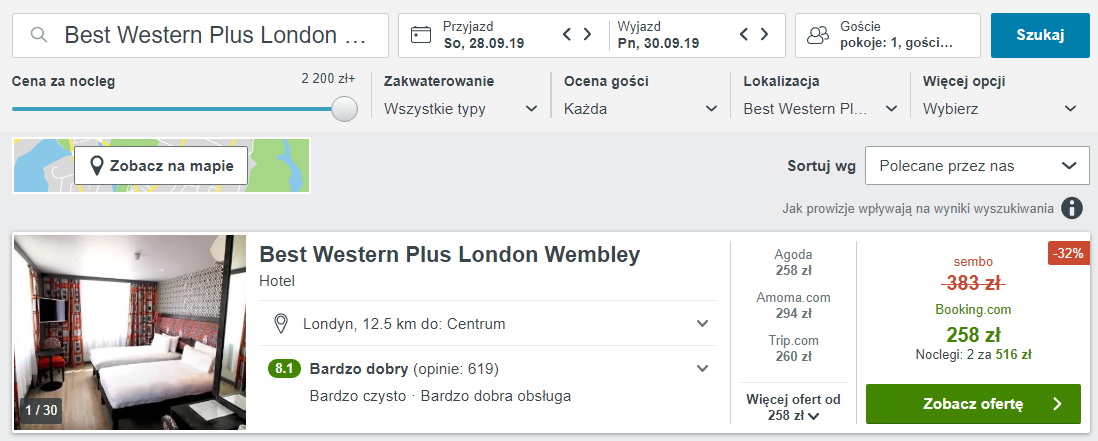Viewport: 1098px width, 441px height.
Task: Expand the Bardzo dobry reviews section
Action: click(x=702, y=368)
